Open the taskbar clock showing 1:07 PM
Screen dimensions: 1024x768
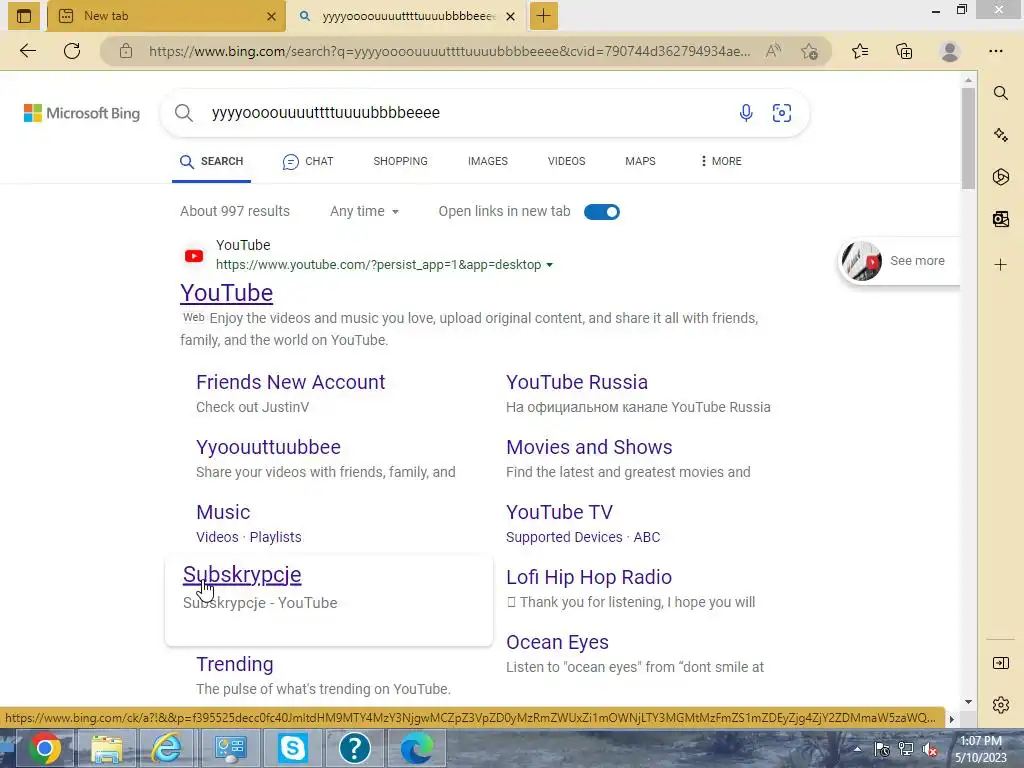pos(981,749)
